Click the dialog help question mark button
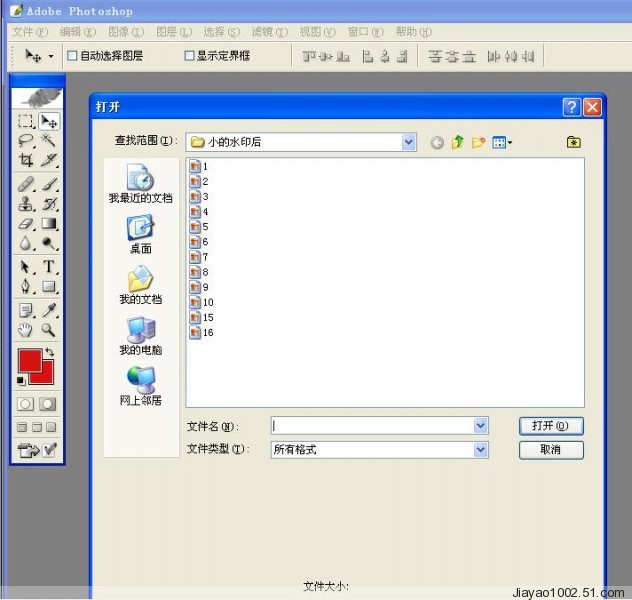 click(572, 107)
